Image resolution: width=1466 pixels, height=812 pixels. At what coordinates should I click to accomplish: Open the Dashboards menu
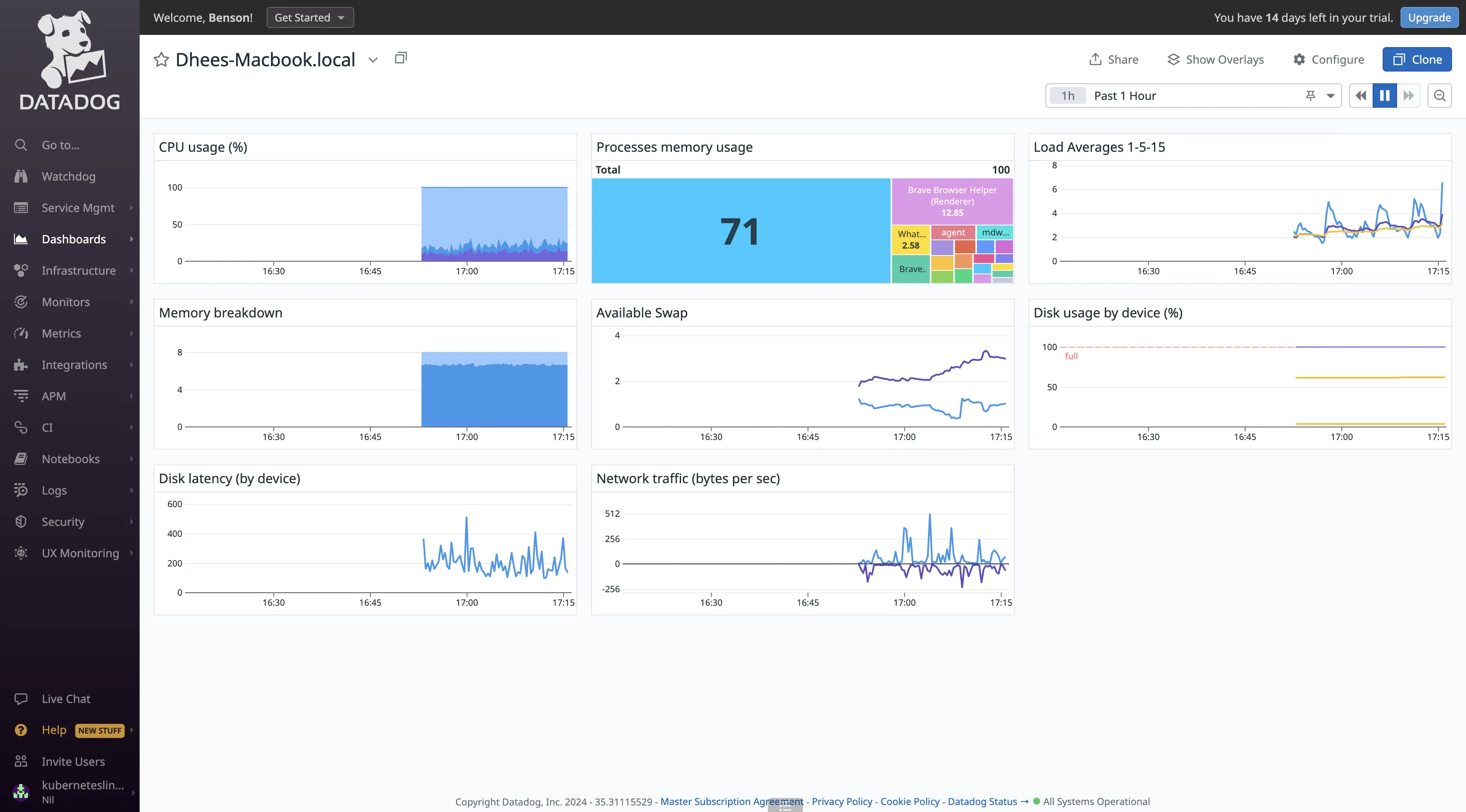point(73,239)
